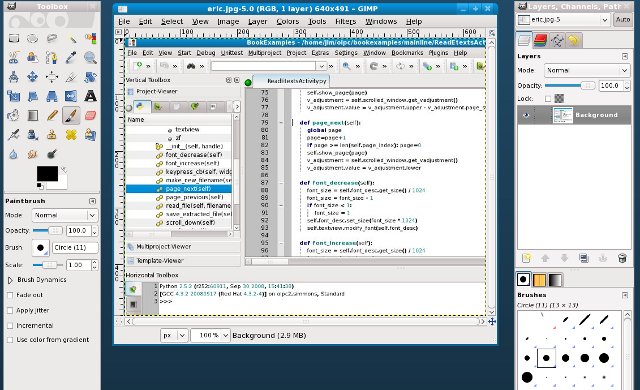Click the Auto button in Layers dialog
640x390 pixels.
tap(623, 20)
